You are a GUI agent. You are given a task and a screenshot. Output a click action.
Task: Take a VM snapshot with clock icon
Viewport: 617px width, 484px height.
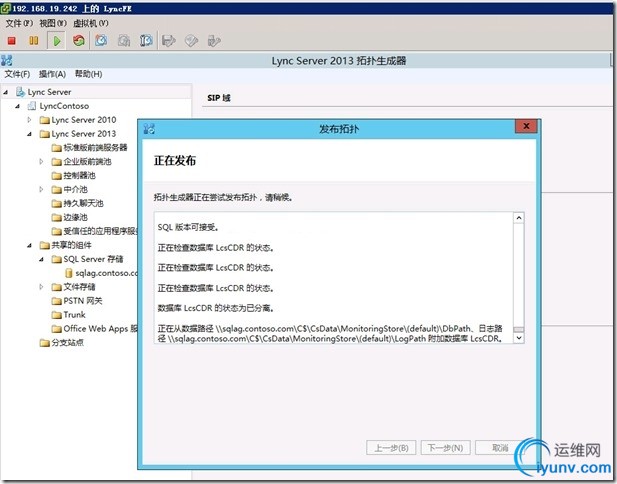pyautogui.click(x=101, y=40)
